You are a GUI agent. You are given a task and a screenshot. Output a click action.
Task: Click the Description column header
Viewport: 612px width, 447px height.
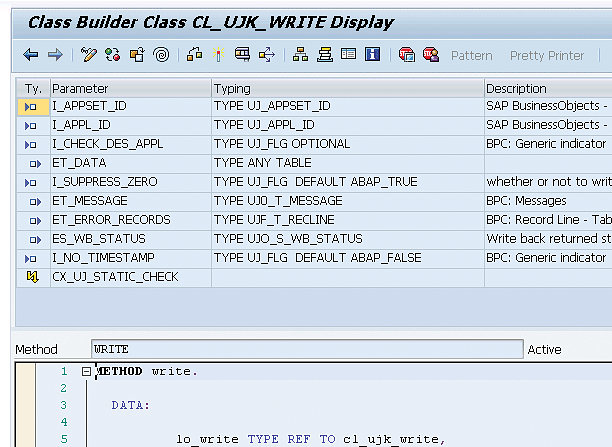pyautogui.click(x=548, y=89)
